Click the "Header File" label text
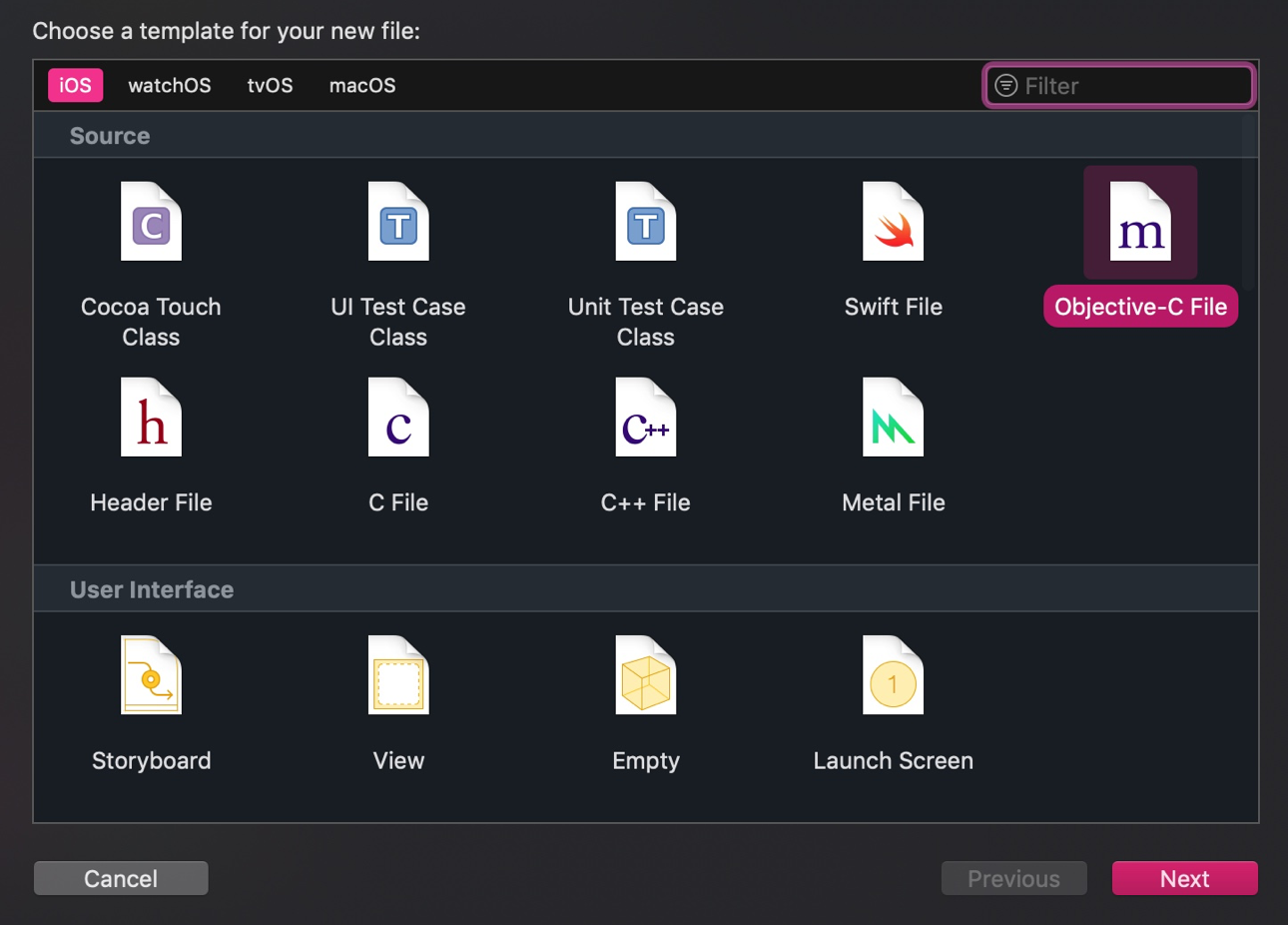 point(151,502)
